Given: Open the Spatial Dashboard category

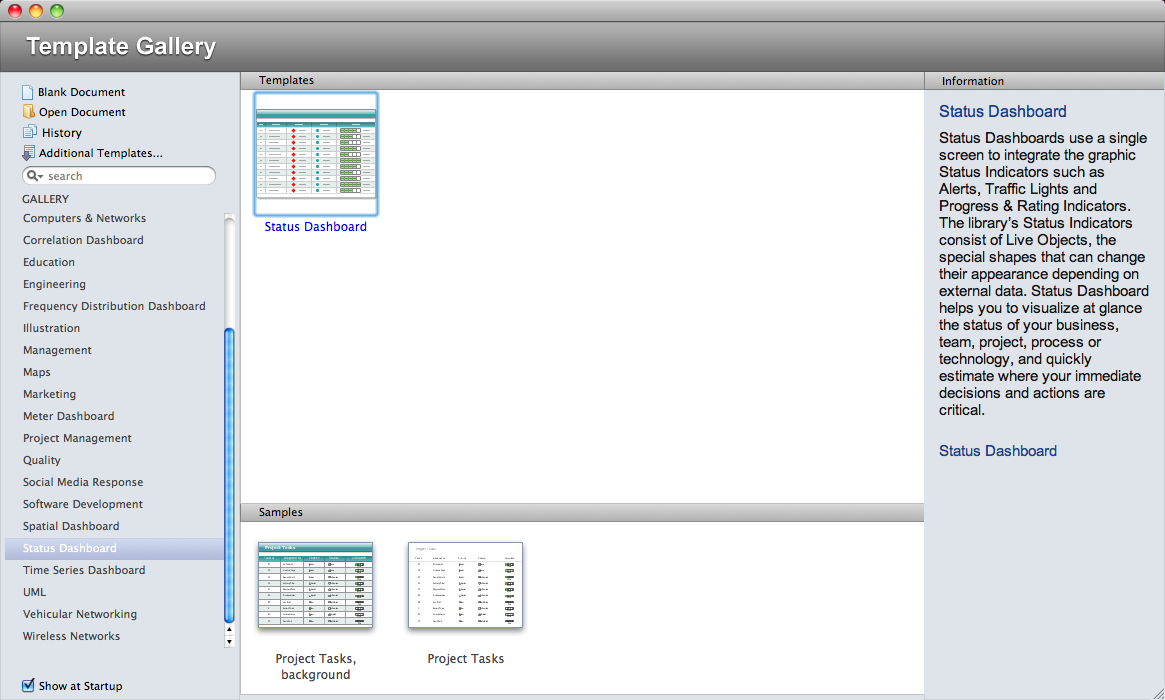Looking at the screenshot, I should point(71,526).
